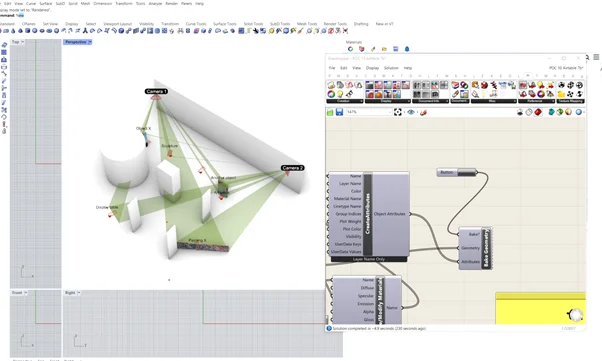Viewport: 602px width, 361px height.
Task: Click the Modify Material component title bar
Action: coord(380,300)
